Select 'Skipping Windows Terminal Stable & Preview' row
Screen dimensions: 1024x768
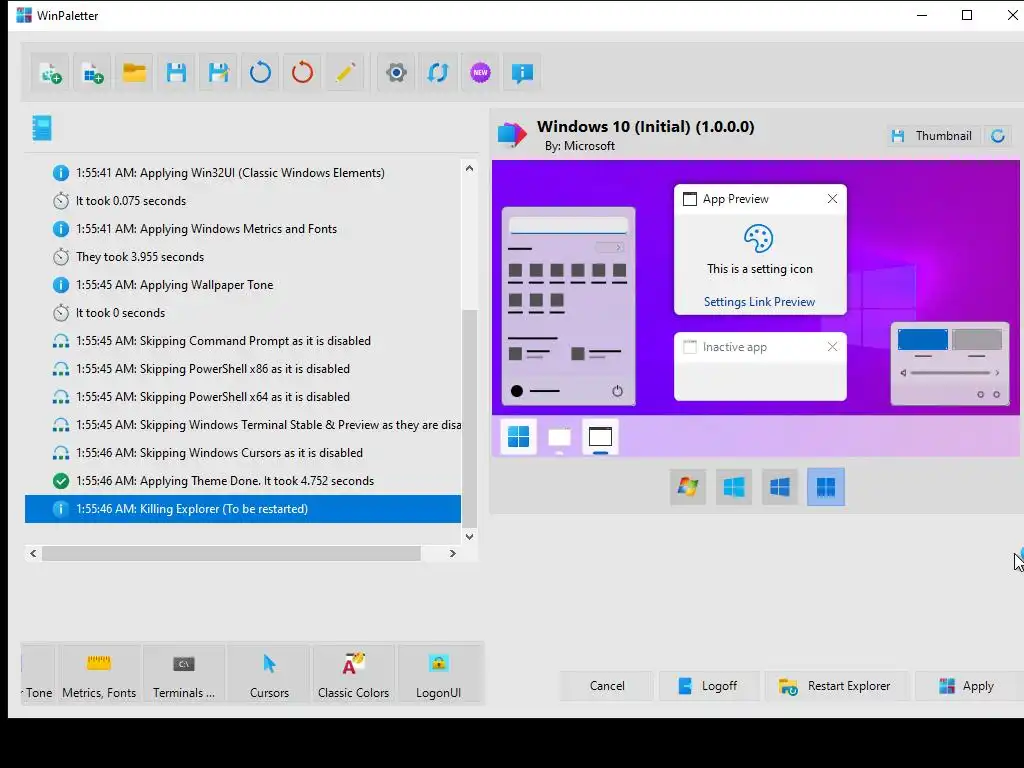[x=243, y=425]
